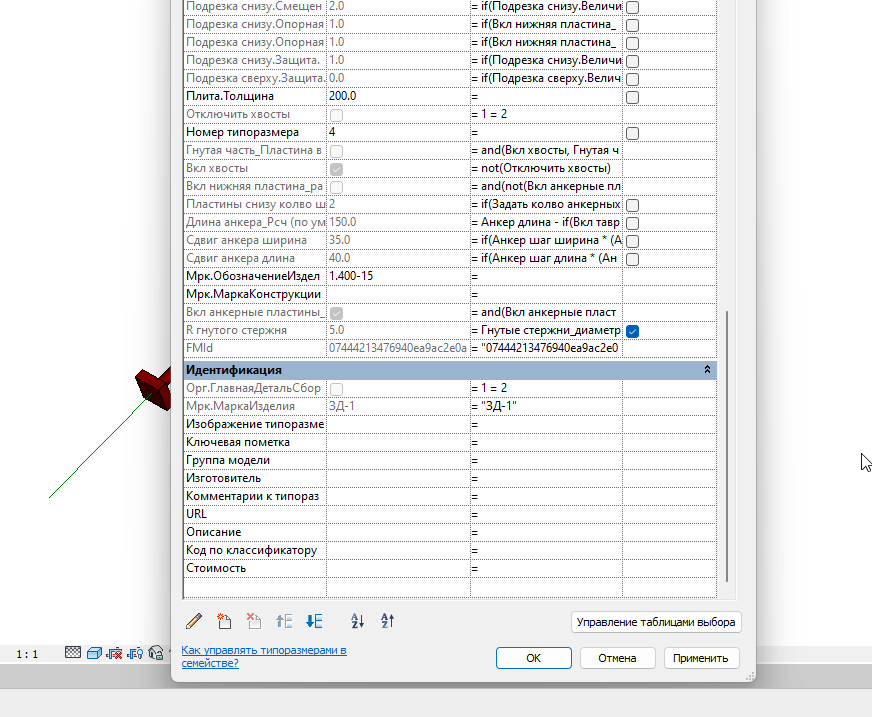This screenshot has height=717, width=872.
Task: Click the Применить button
Action: coord(701,658)
